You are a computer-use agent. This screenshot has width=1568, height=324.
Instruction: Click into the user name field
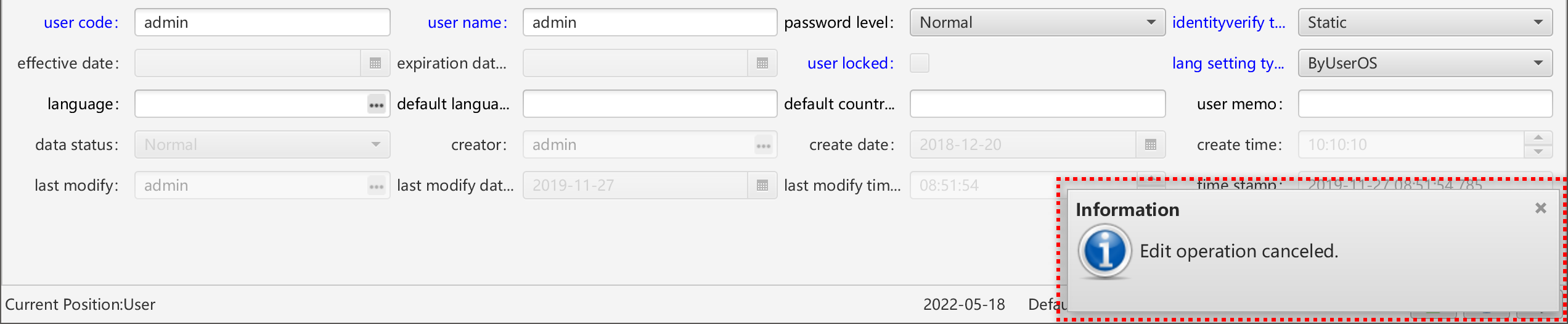click(x=650, y=22)
